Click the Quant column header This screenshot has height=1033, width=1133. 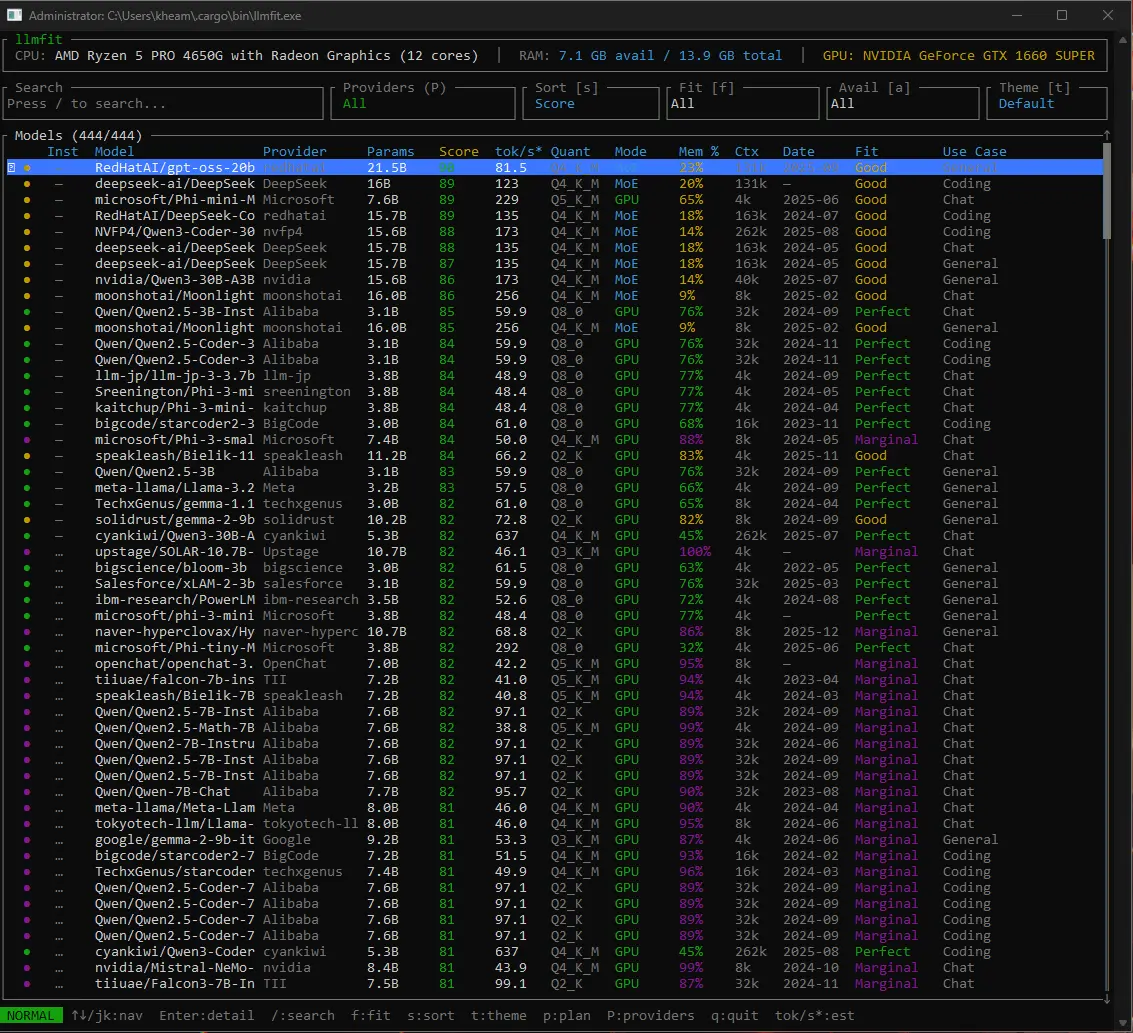point(570,152)
